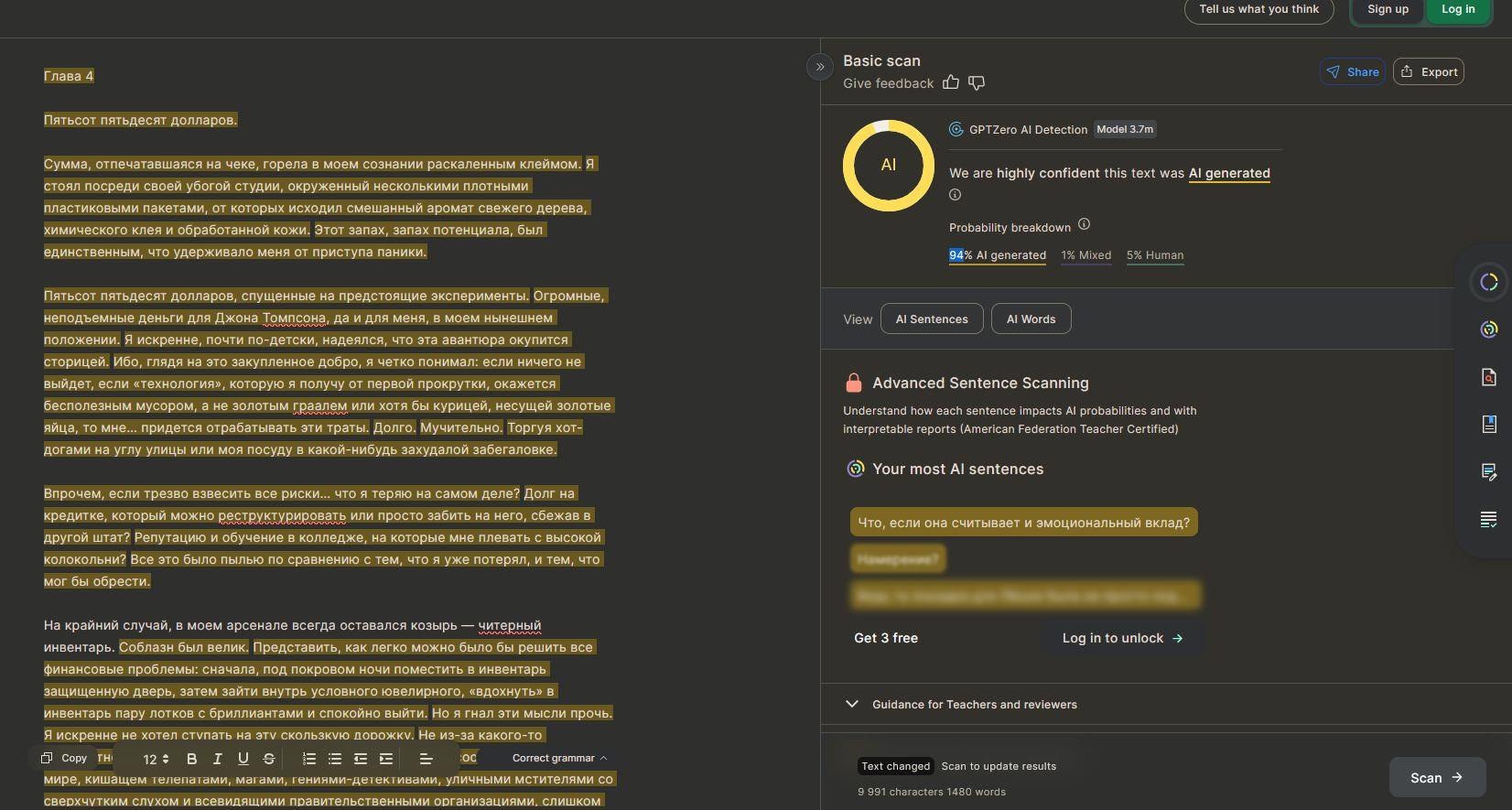Open the bookmarked document icon in sidebar
The image size is (1512, 810).
point(1488,424)
